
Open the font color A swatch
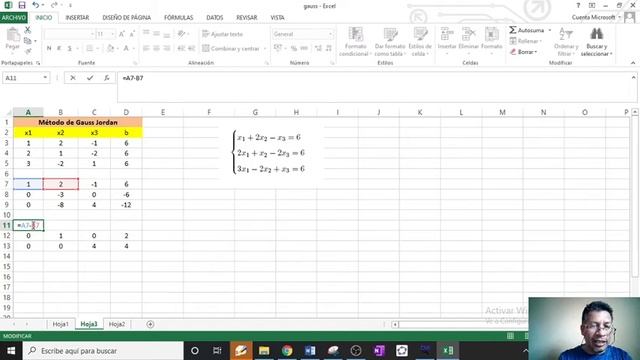pos(126,49)
